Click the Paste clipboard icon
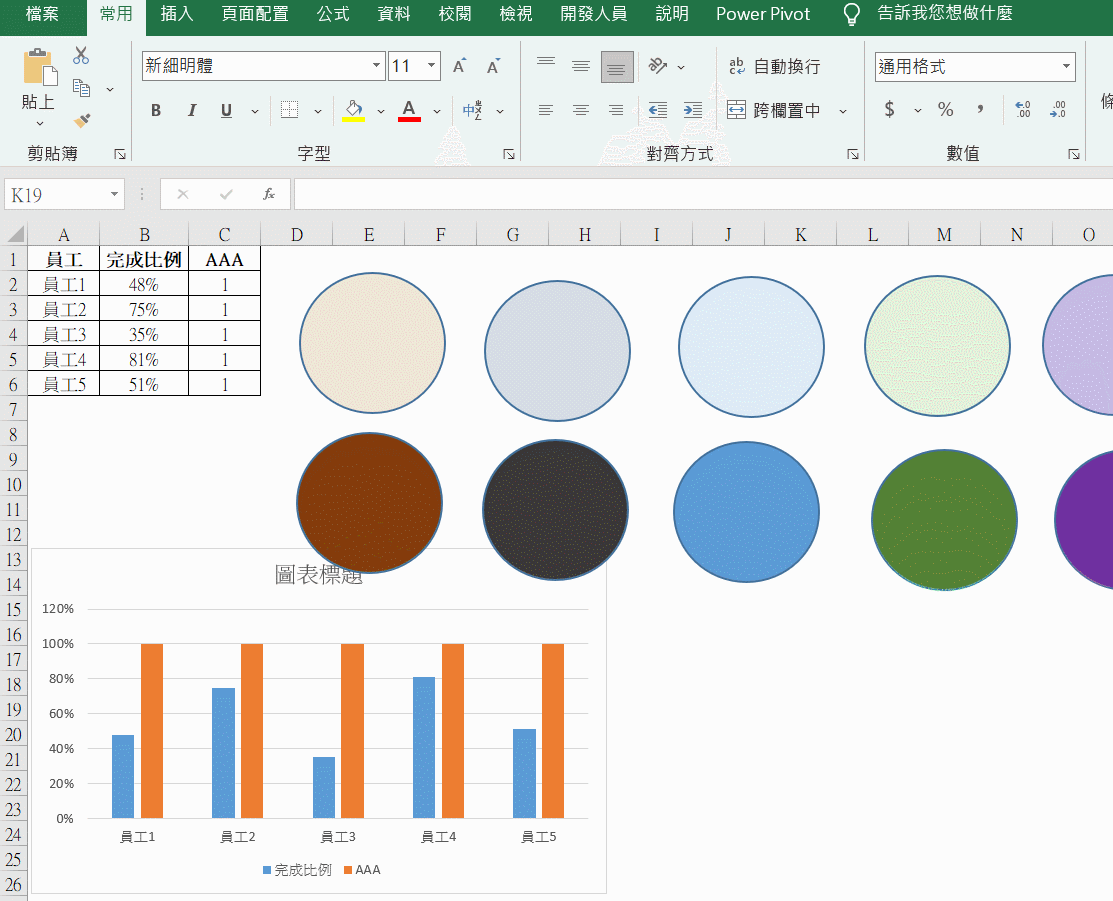 [x=40, y=67]
